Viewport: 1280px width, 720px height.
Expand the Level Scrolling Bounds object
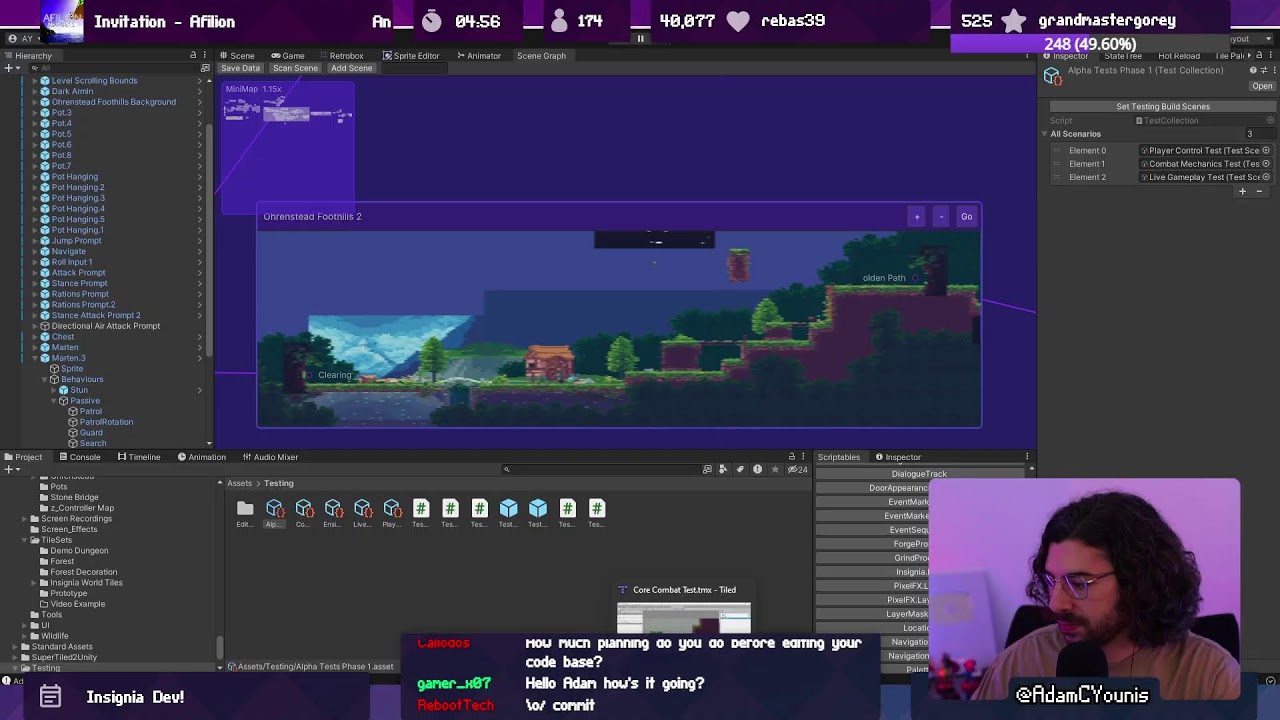tap(35, 81)
